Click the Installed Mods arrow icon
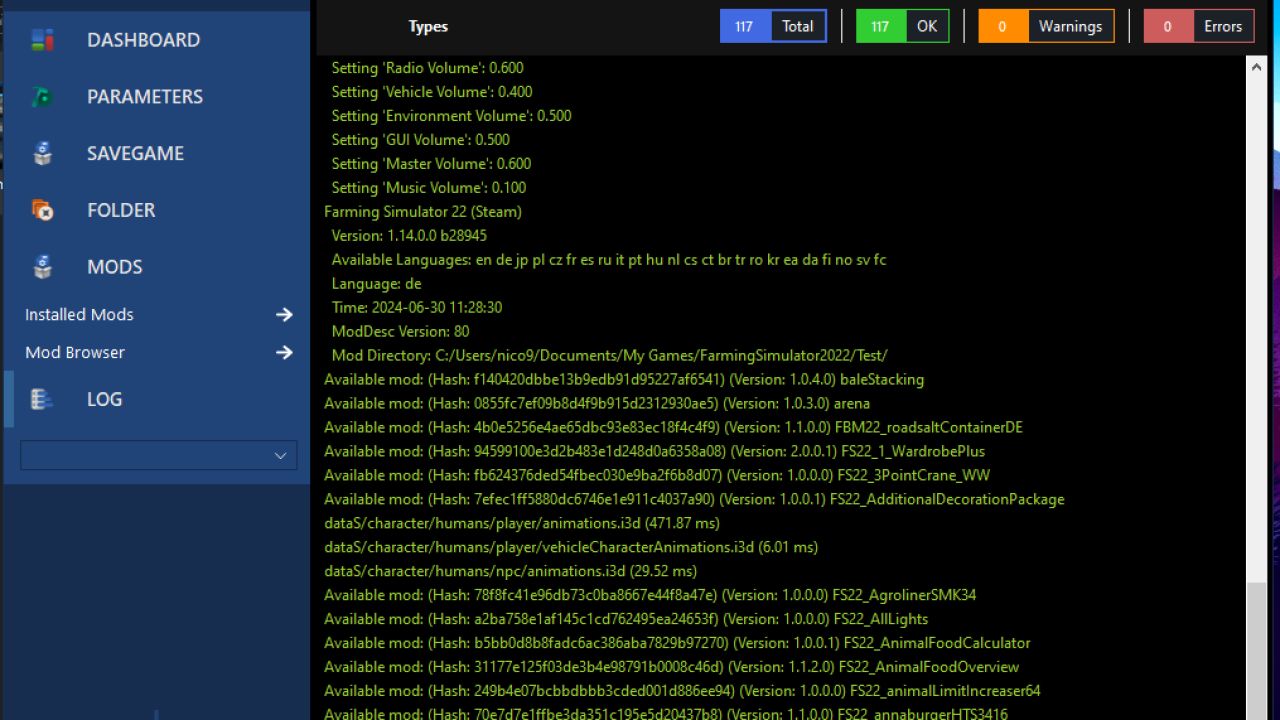Viewport: 1280px width, 720px height. point(284,315)
